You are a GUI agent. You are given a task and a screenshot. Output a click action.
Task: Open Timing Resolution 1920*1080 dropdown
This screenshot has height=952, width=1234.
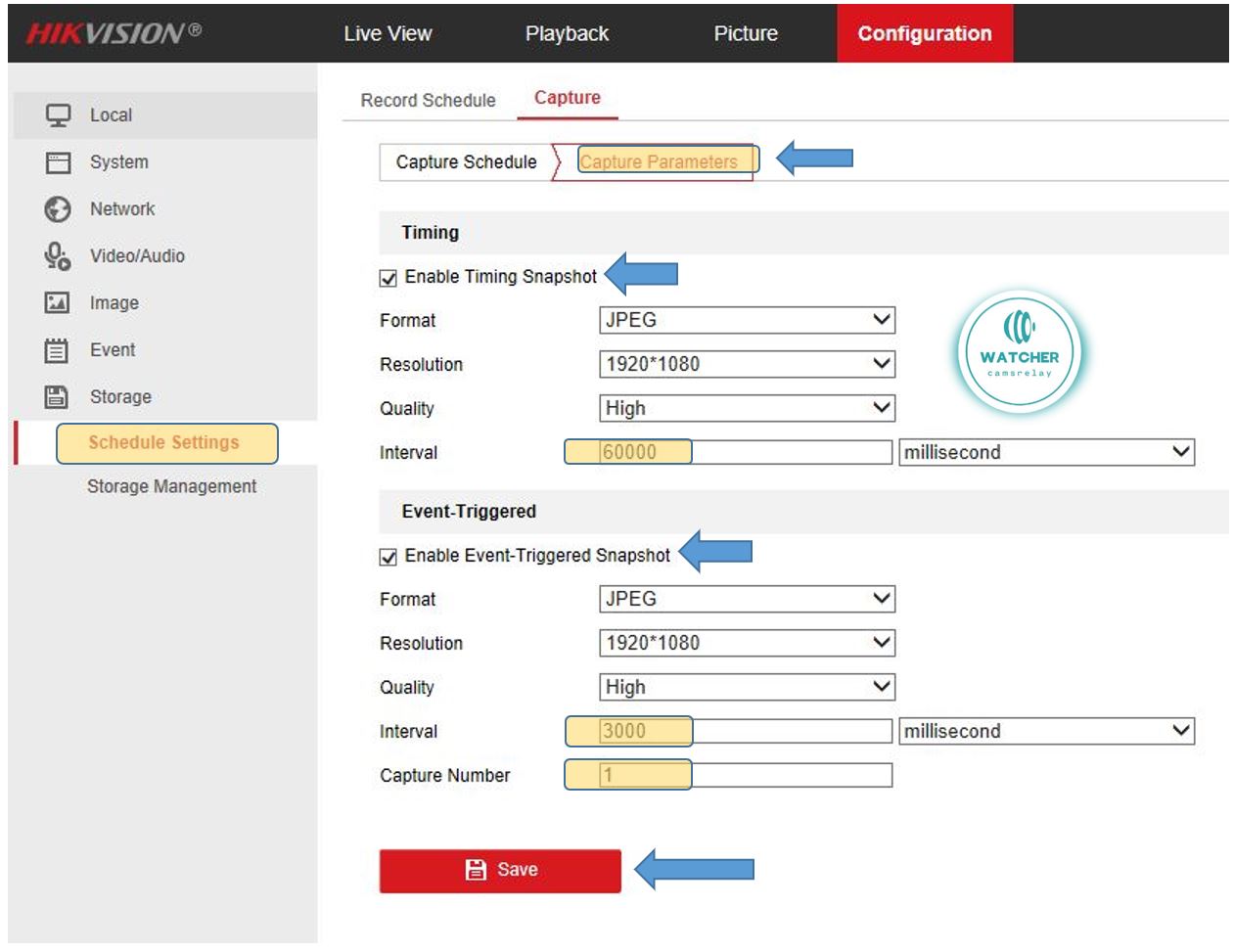pos(747,364)
